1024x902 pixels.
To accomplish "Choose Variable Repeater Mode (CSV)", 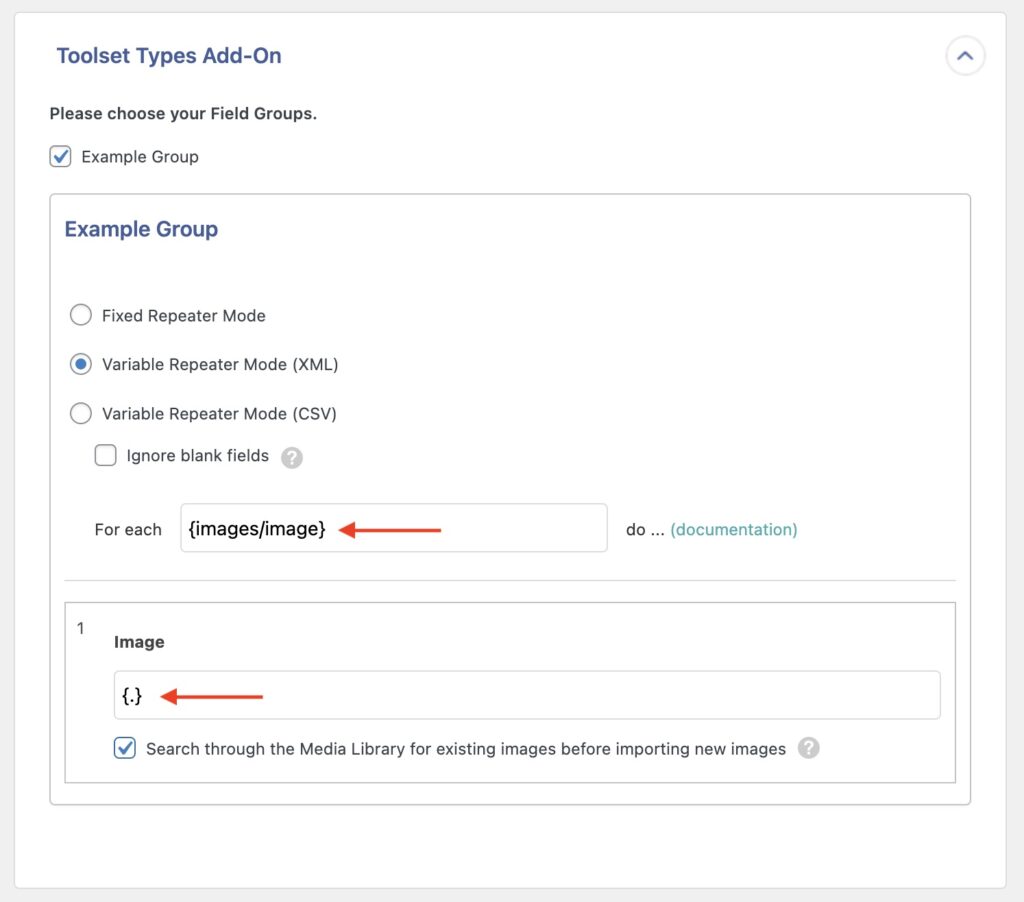I will click(x=81, y=413).
